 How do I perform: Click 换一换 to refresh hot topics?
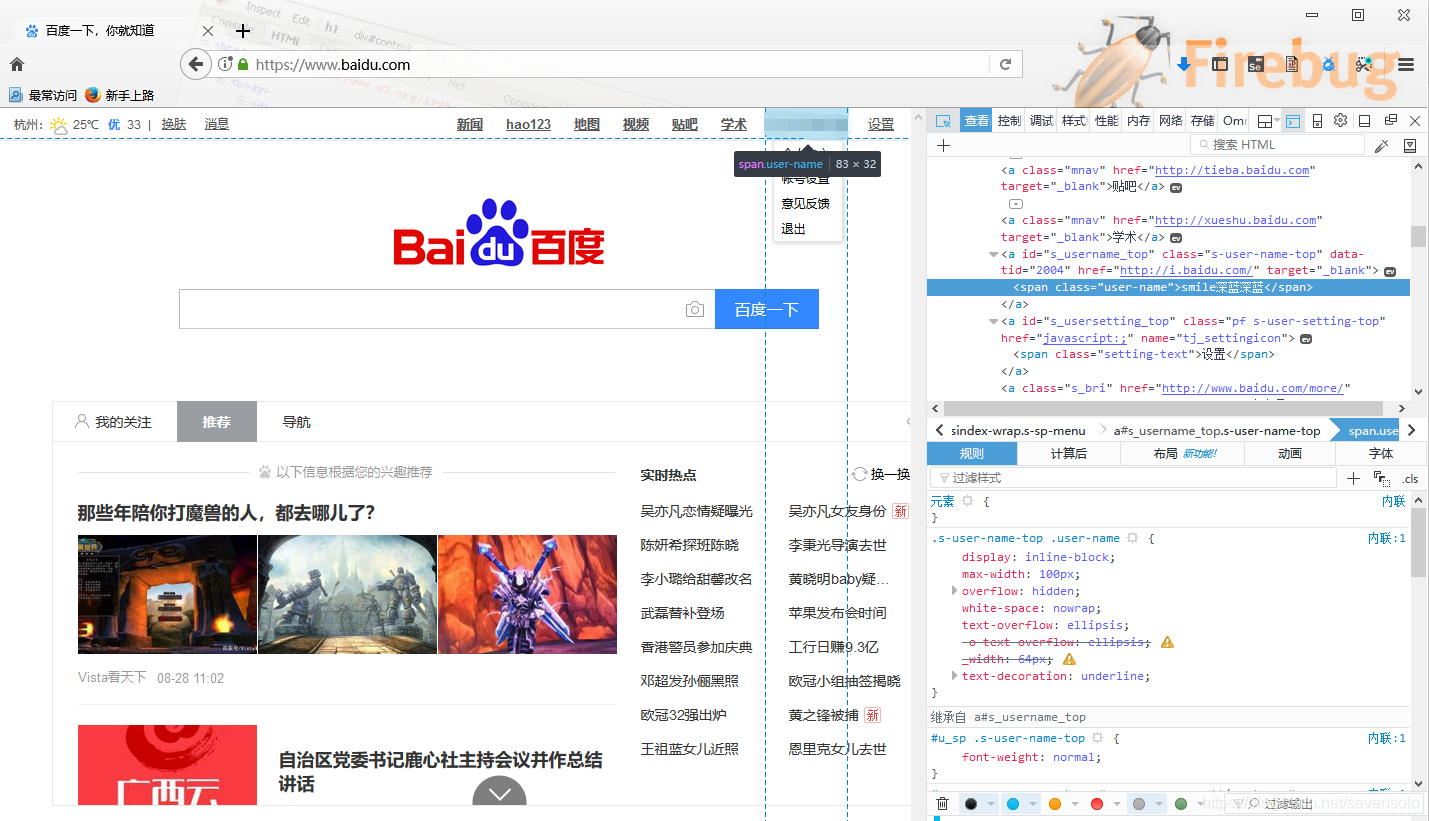(881, 474)
